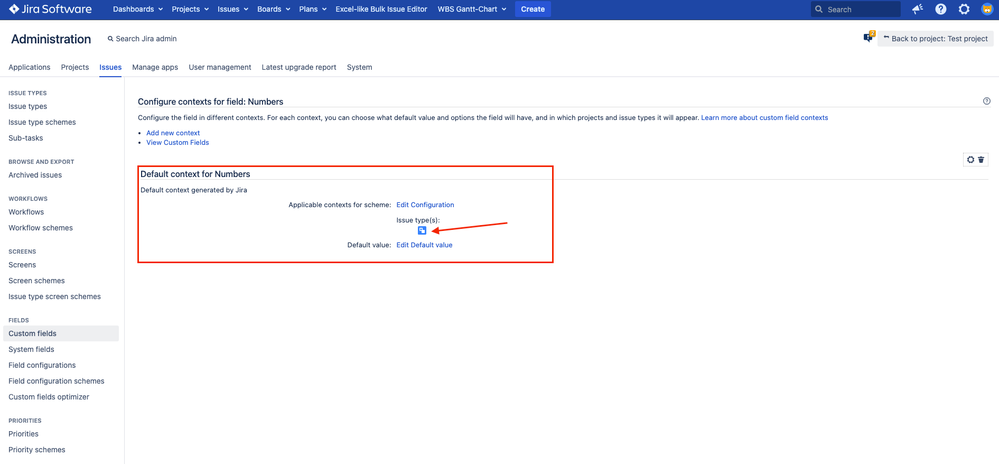The image size is (999, 464).
Task: Open the notifications megaphone icon
Action: click(917, 9)
